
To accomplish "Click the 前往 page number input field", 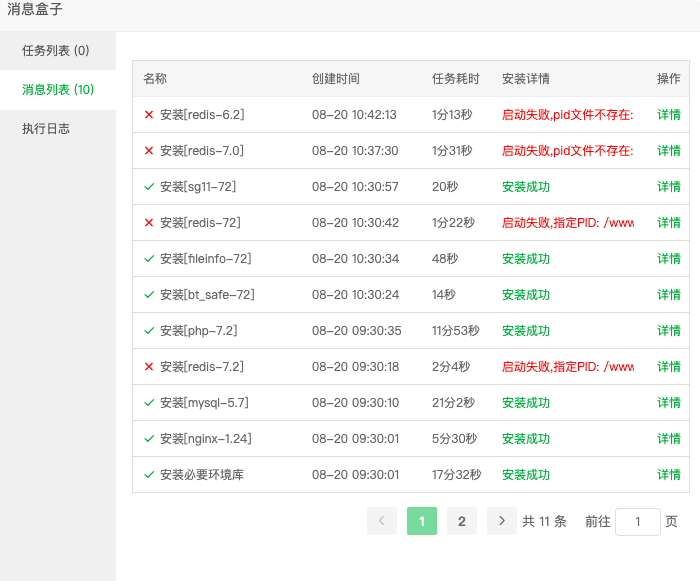I will click(637, 521).
